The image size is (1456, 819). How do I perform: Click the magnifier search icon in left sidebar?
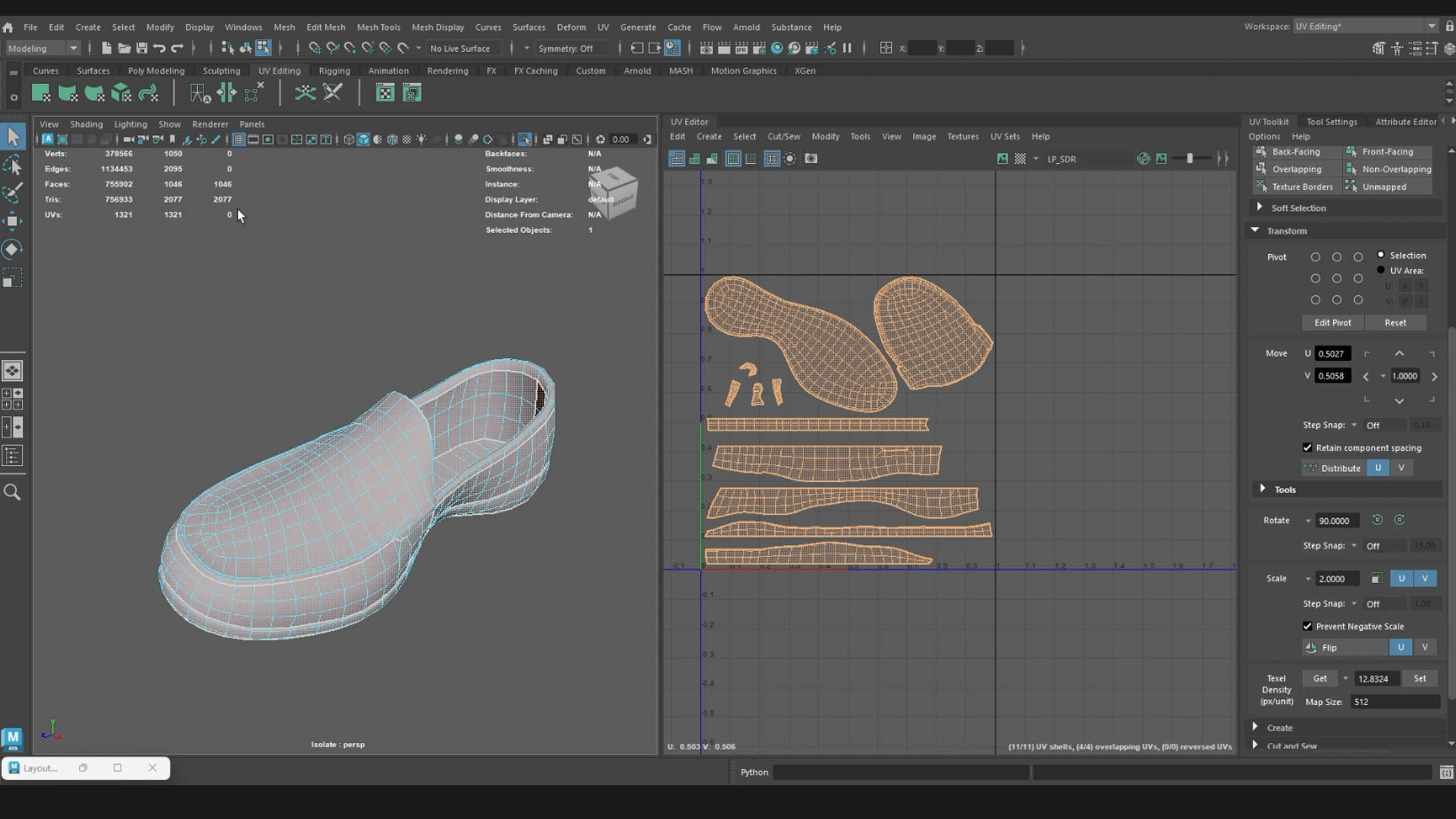point(13,492)
